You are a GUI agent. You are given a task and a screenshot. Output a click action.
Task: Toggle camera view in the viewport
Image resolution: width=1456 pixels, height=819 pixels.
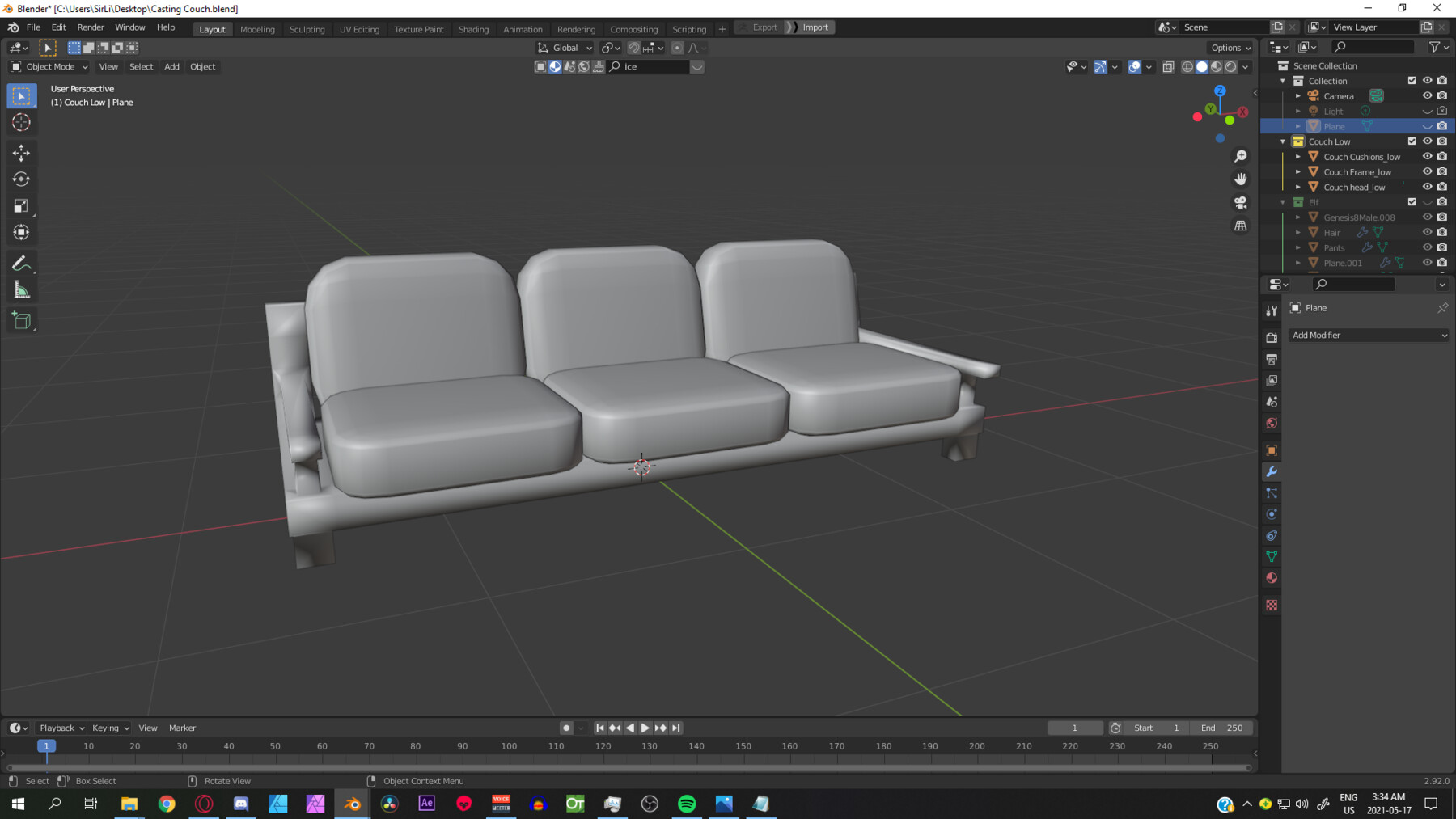pos(1240,202)
